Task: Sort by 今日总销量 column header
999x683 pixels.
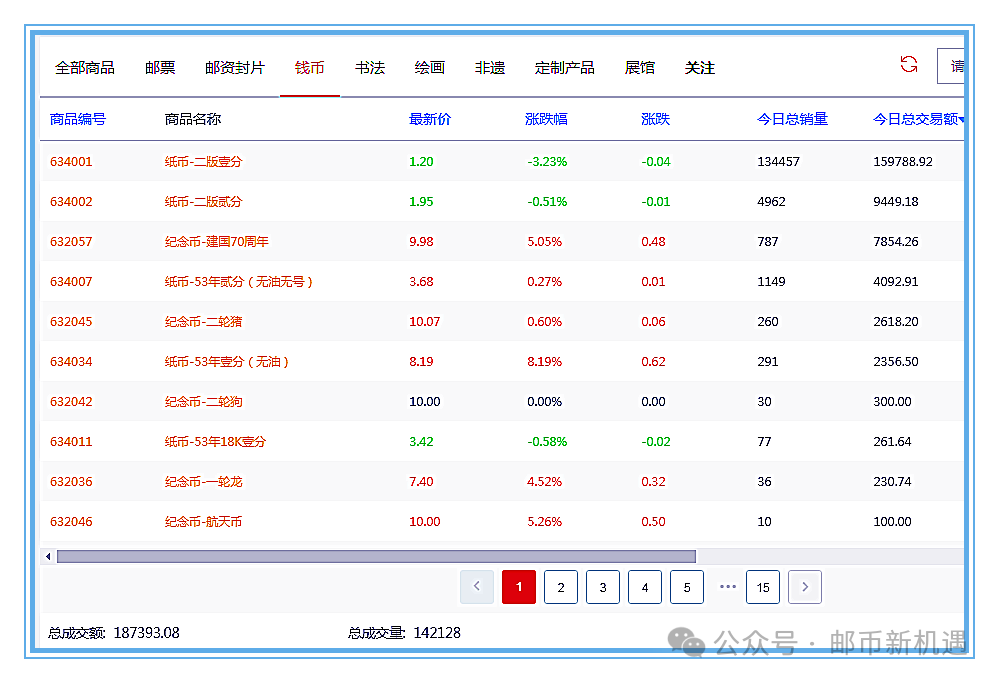Action: coord(792,119)
